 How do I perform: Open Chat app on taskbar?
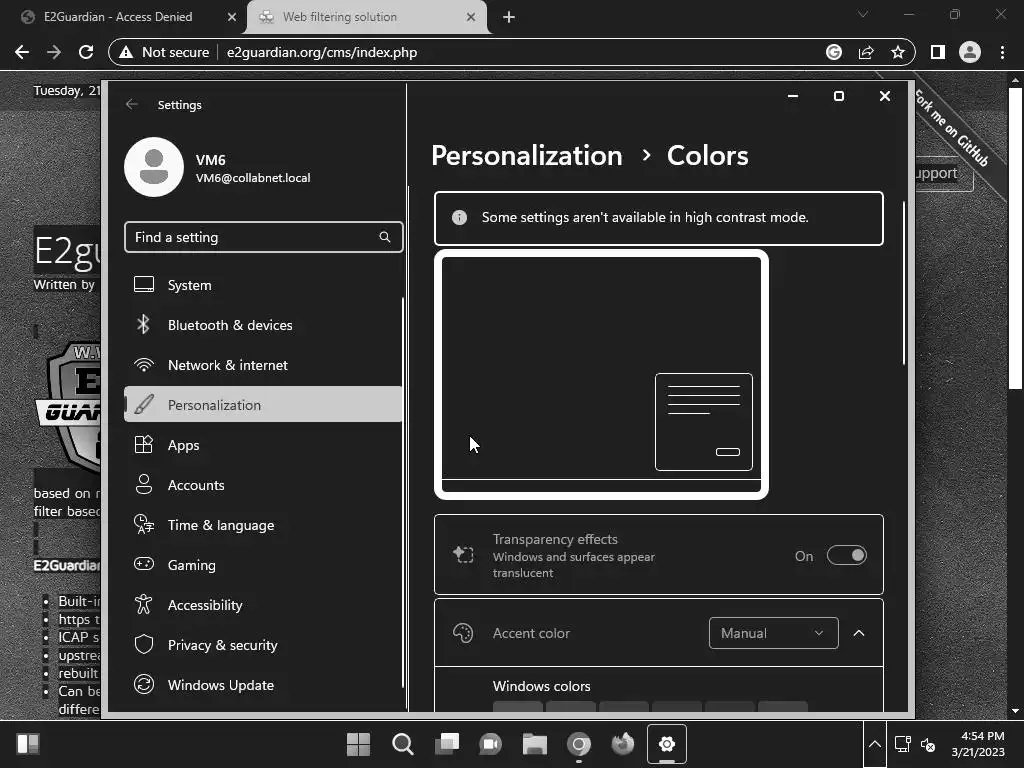[490, 744]
